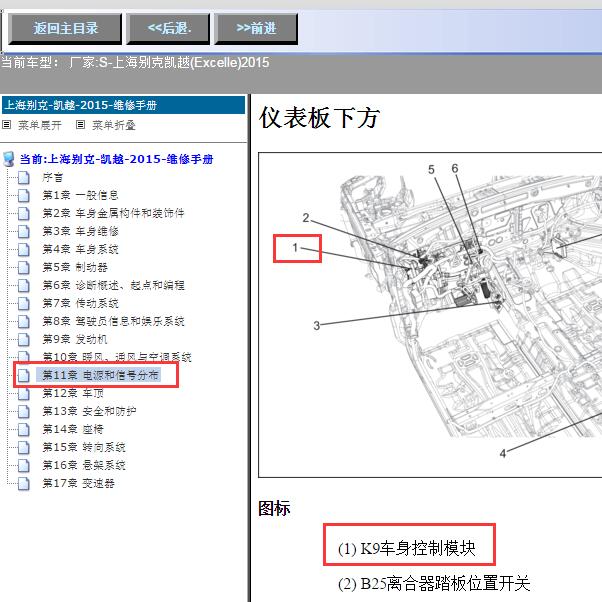The image size is (602, 602).
Task: Click page icon next to 序言
Action: 24,177
